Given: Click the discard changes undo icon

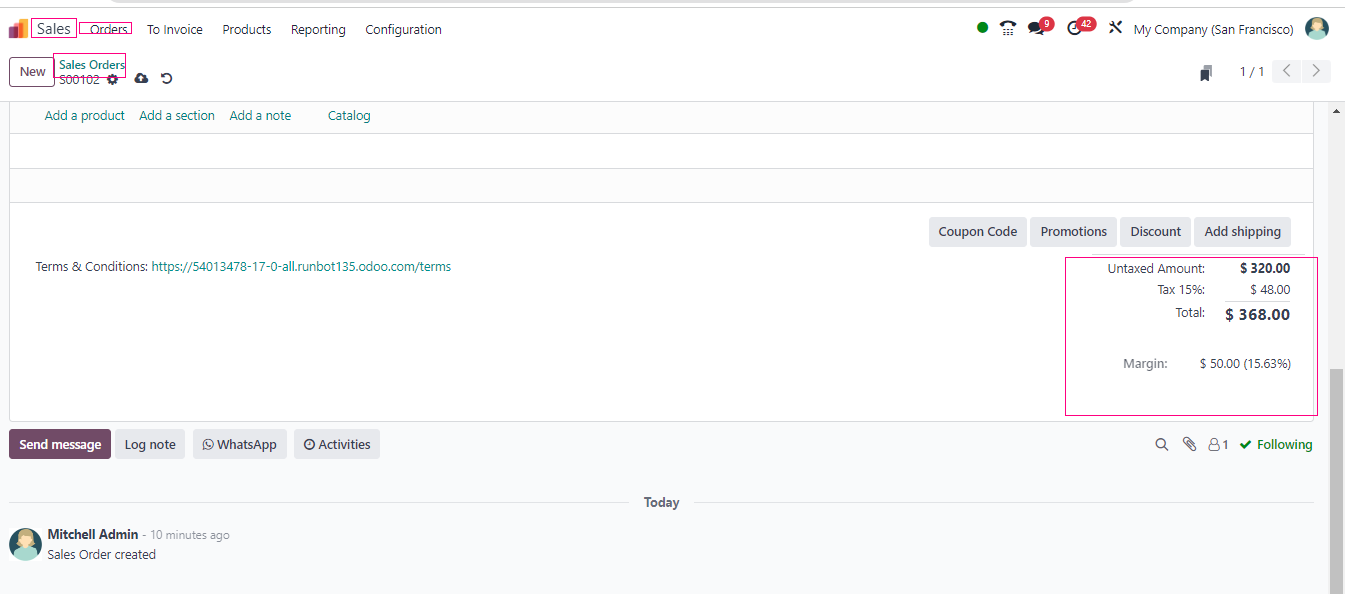Looking at the screenshot, I should [x=167, y=79].
